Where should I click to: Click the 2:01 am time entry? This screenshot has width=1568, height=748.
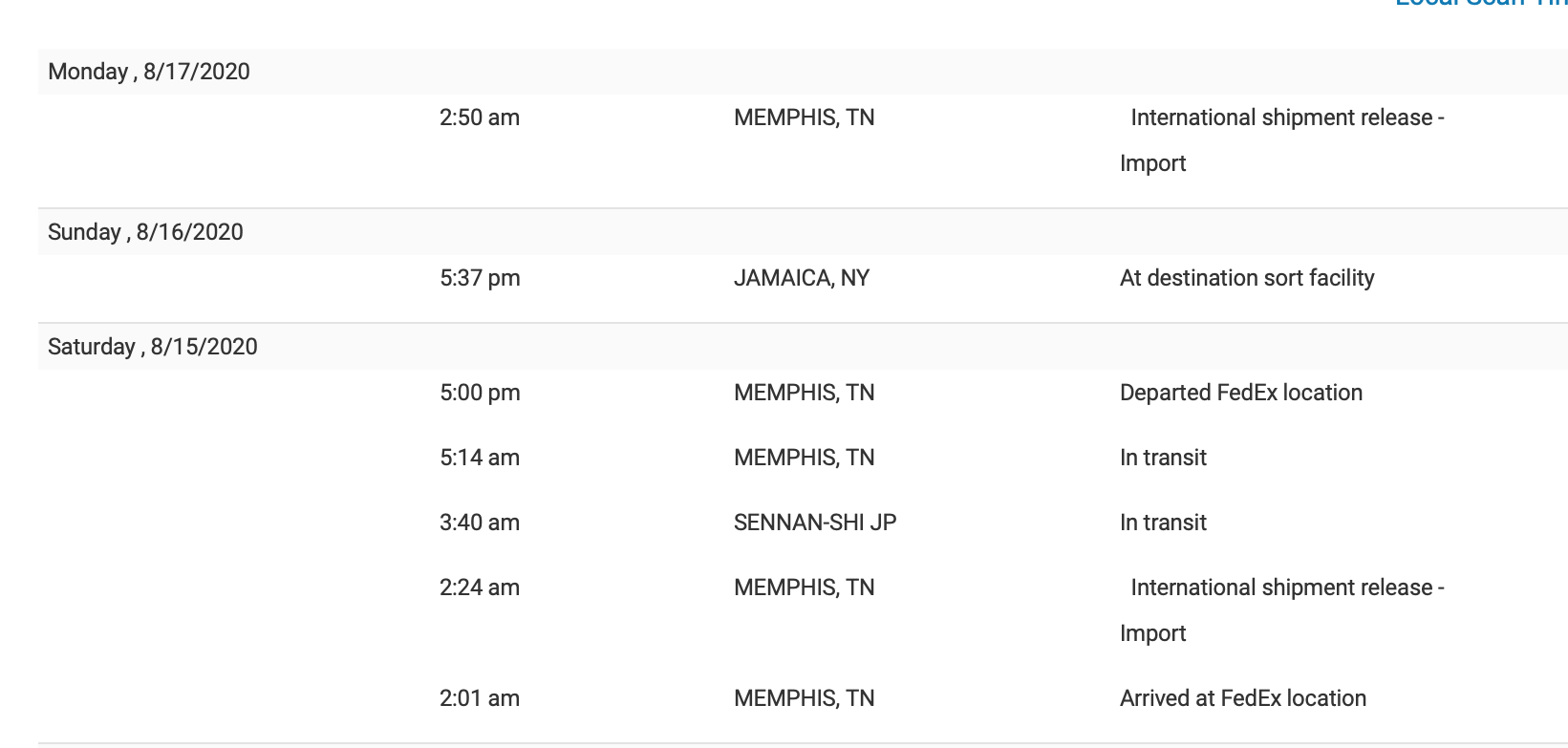(480, 698)
